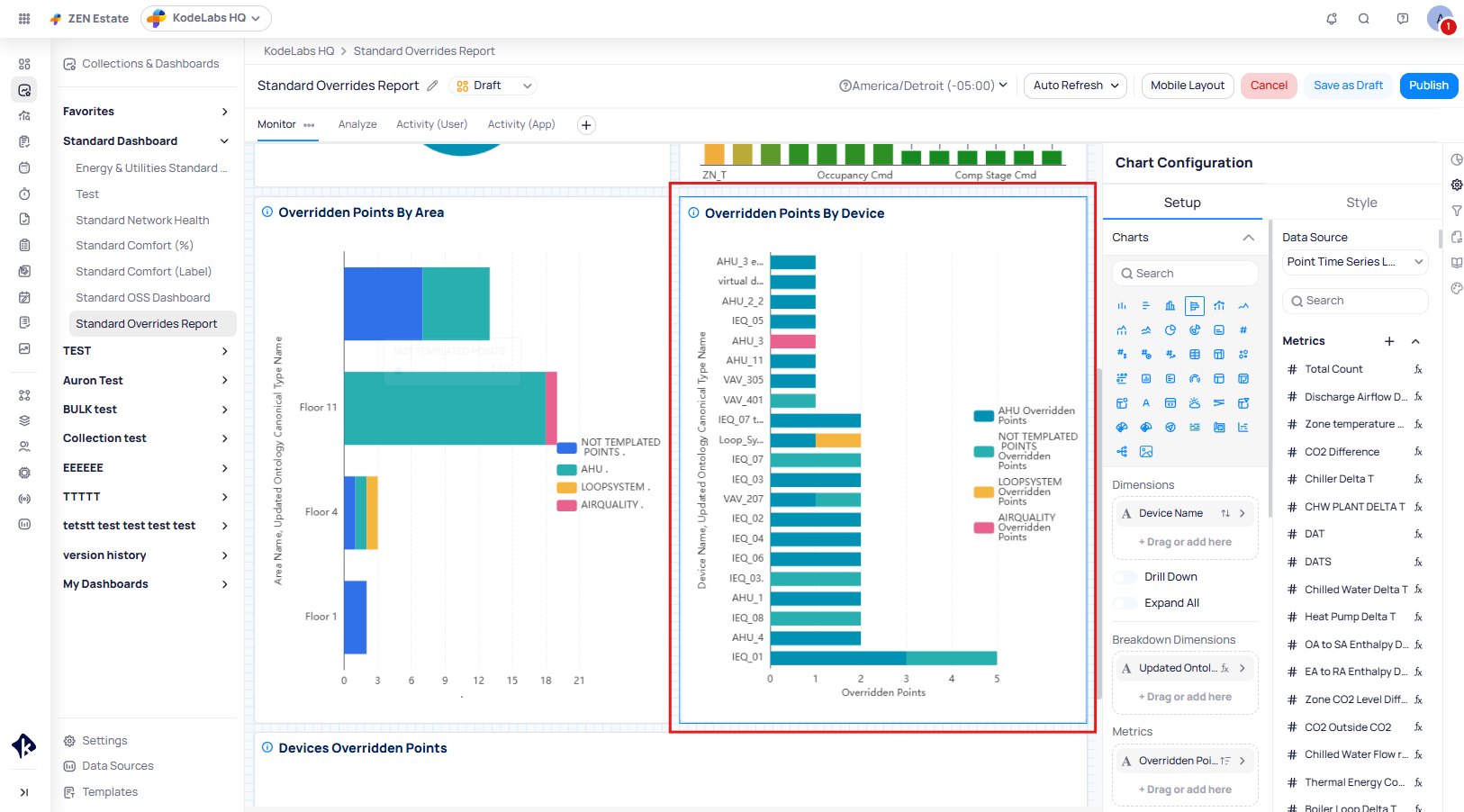Click the Mobile Layout button
The image size is (1464, 812).
click(1187, 86)
